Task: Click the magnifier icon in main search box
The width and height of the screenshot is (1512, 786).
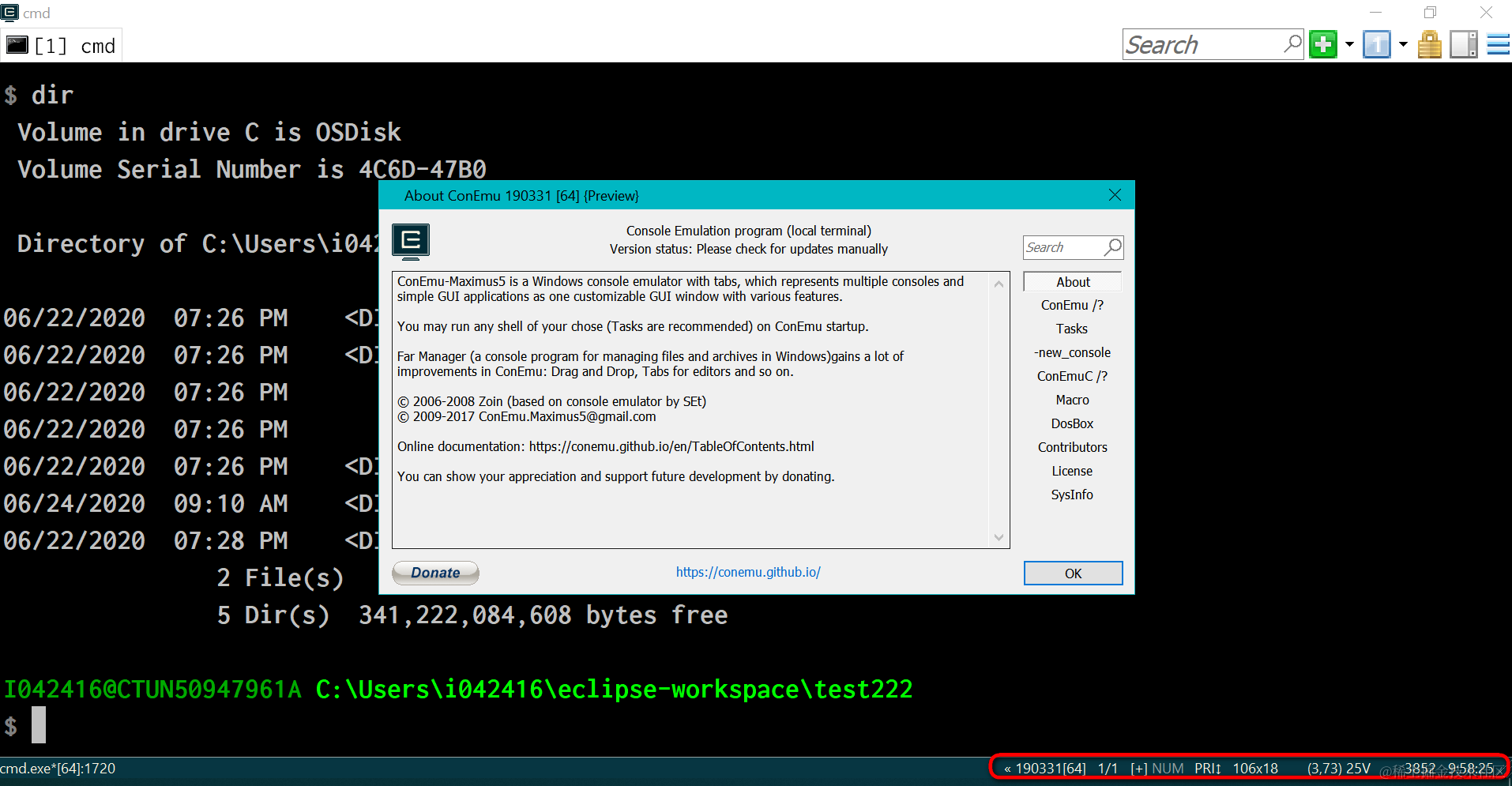Action: (x=1292, y=43)
